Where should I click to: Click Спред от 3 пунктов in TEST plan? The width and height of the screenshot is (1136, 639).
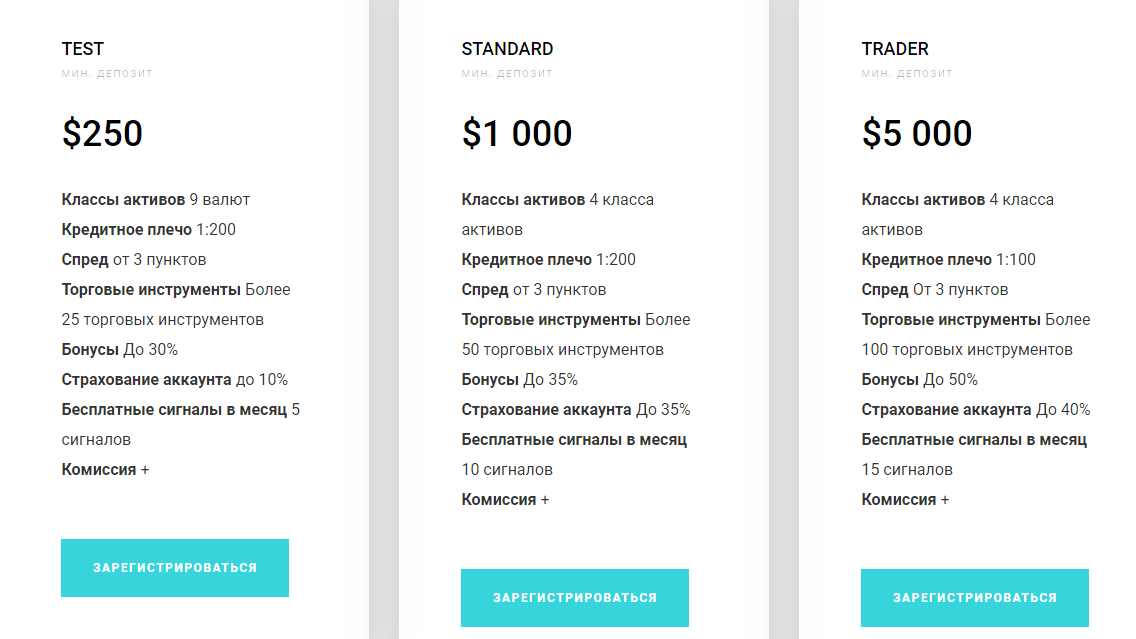[135, 259]
